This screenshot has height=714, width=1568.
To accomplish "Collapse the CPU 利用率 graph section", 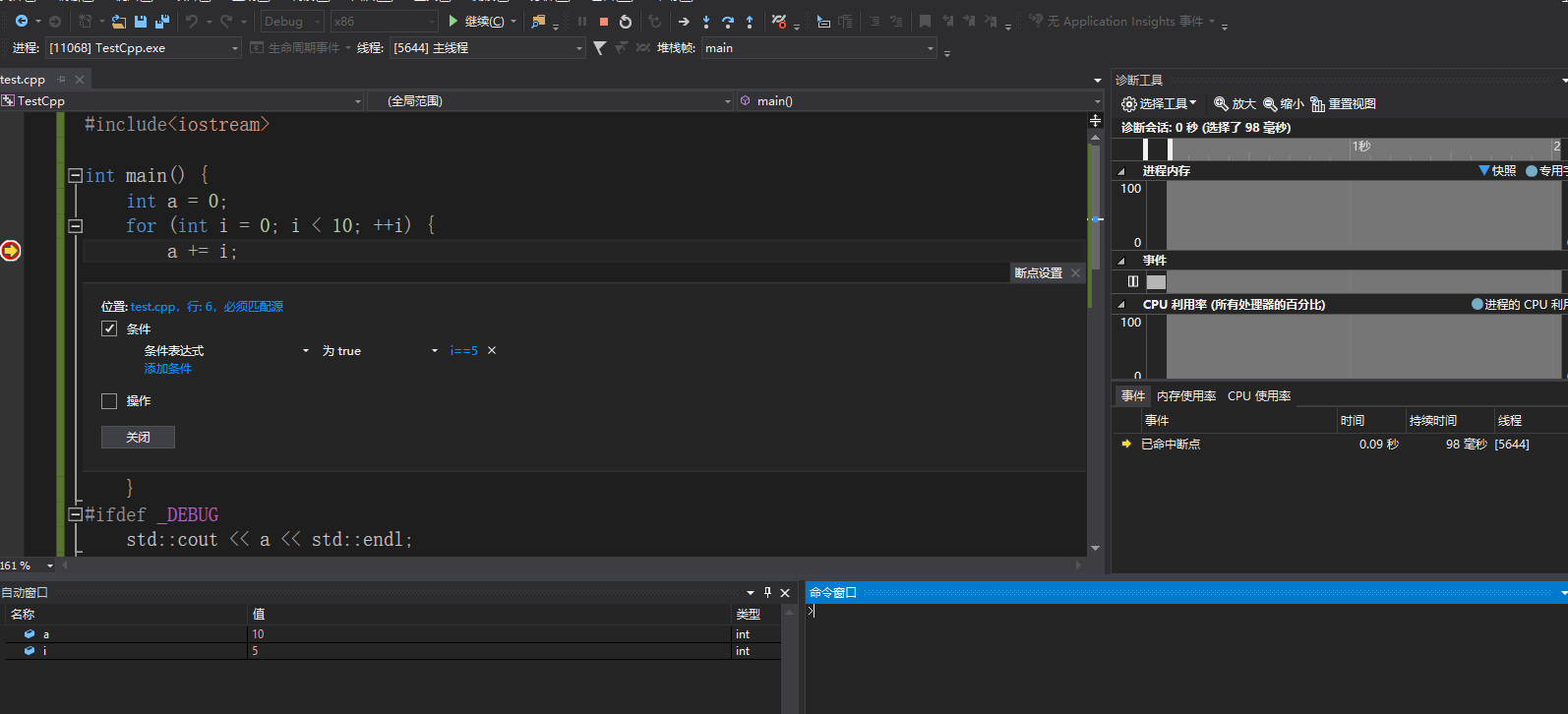I will 1120,305.
